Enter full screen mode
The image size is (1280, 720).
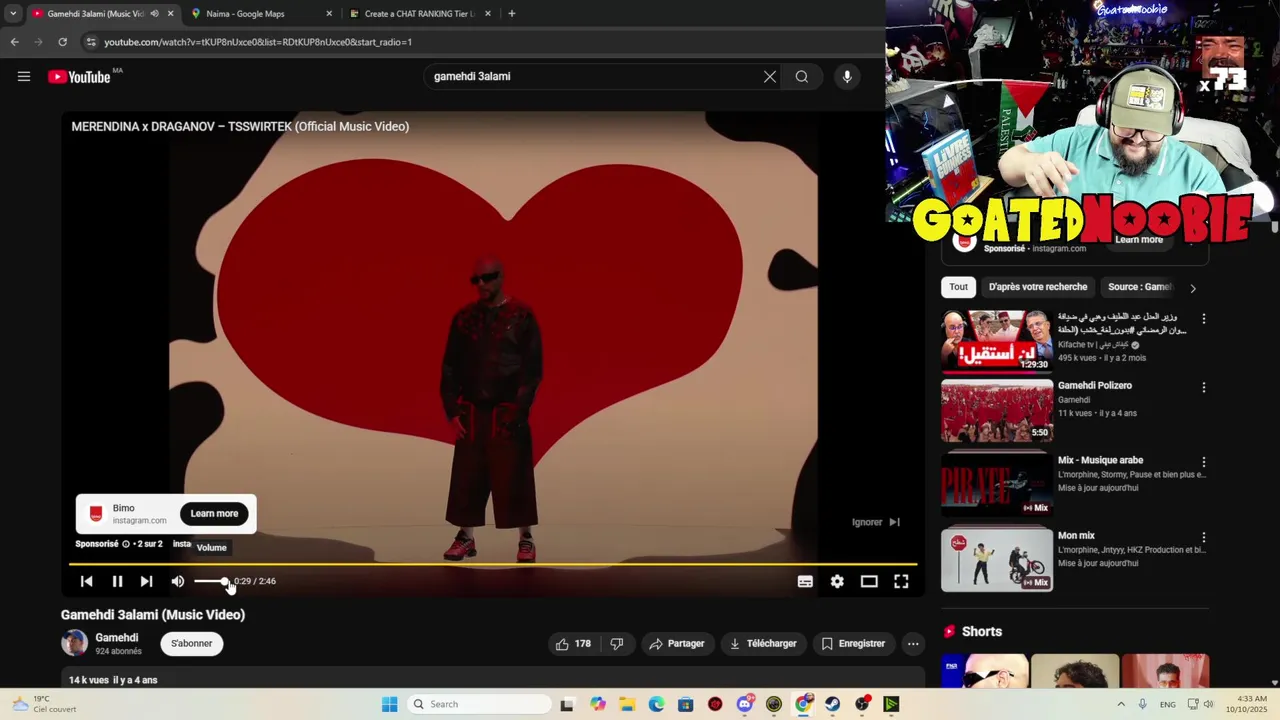pyautogui.click(x=901, y=581)
